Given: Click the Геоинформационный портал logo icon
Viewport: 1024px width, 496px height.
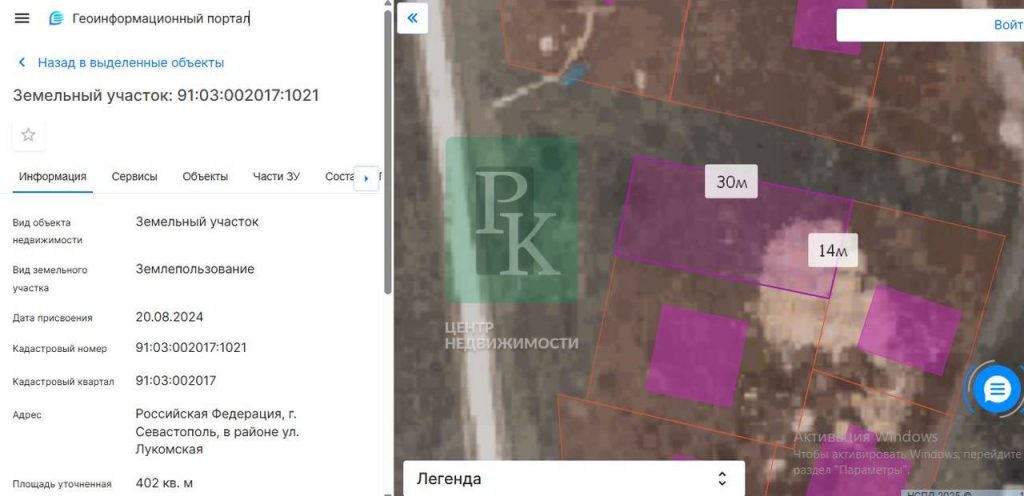Looking at the screenshot, I should click(x=56, y=18).
